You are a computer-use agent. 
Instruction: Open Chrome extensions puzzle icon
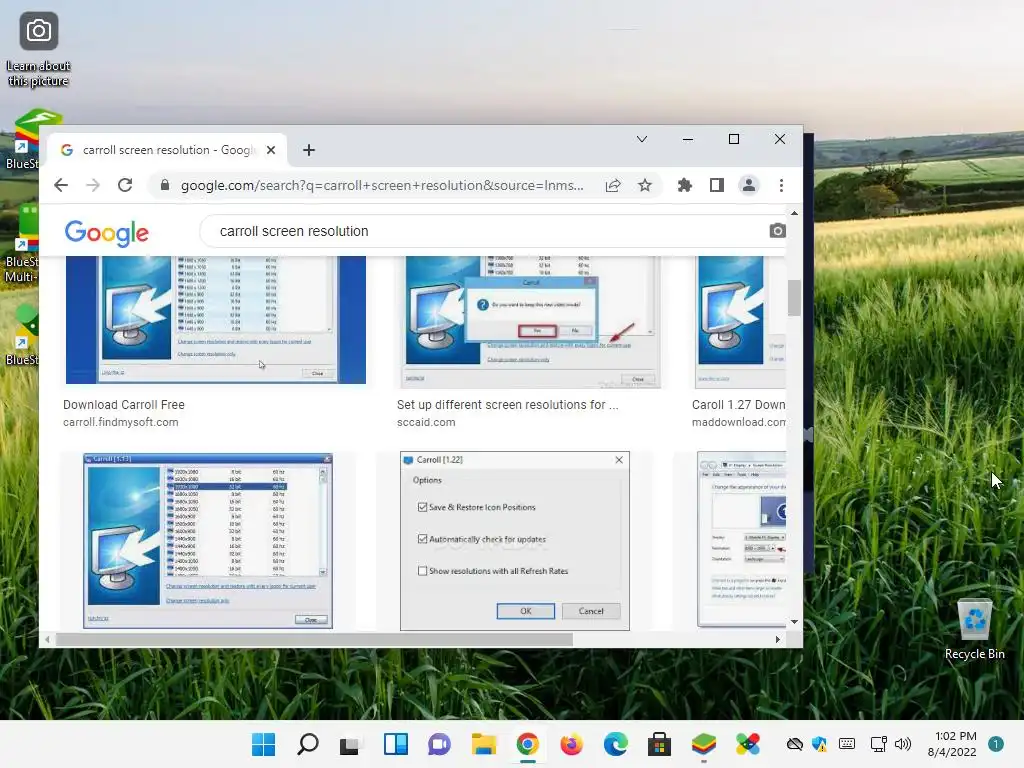click(684, 185)
